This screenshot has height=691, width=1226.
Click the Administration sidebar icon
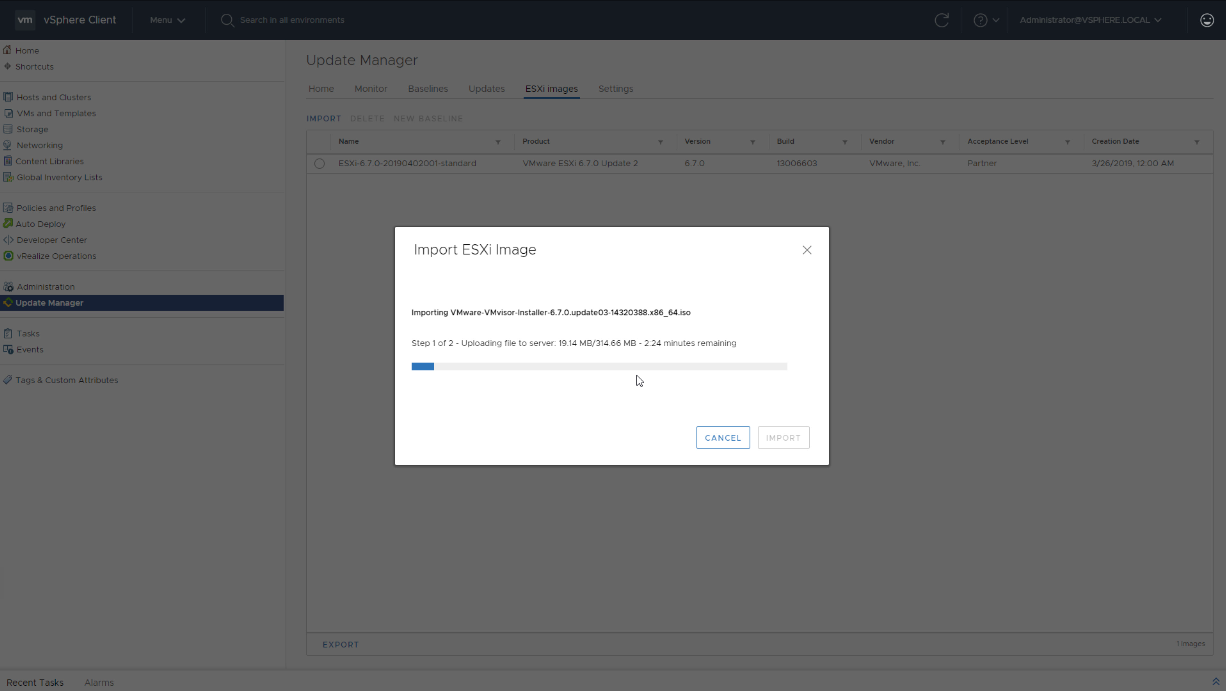click(x=8, y=287)
